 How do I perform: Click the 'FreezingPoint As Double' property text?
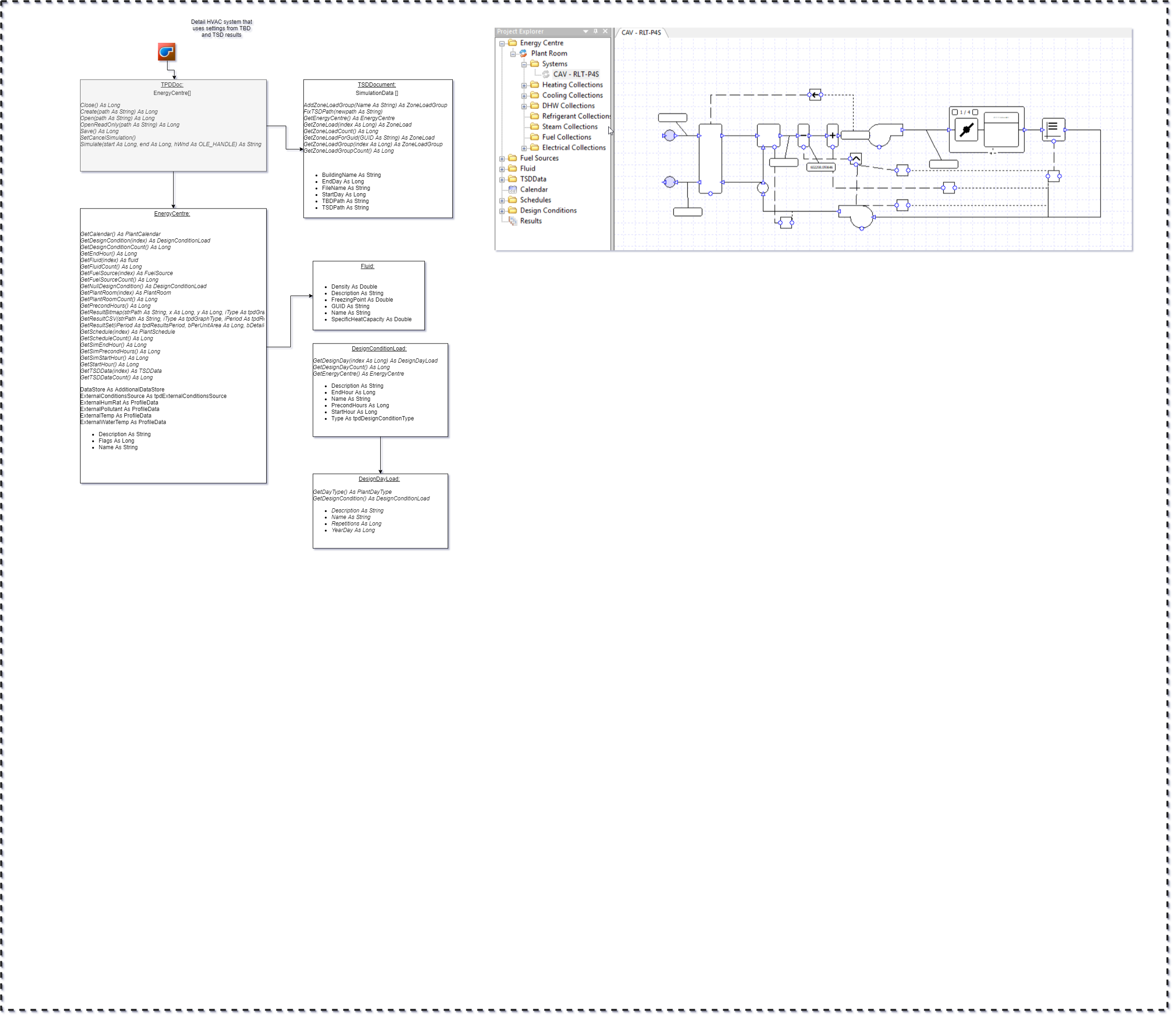[362, 300]
